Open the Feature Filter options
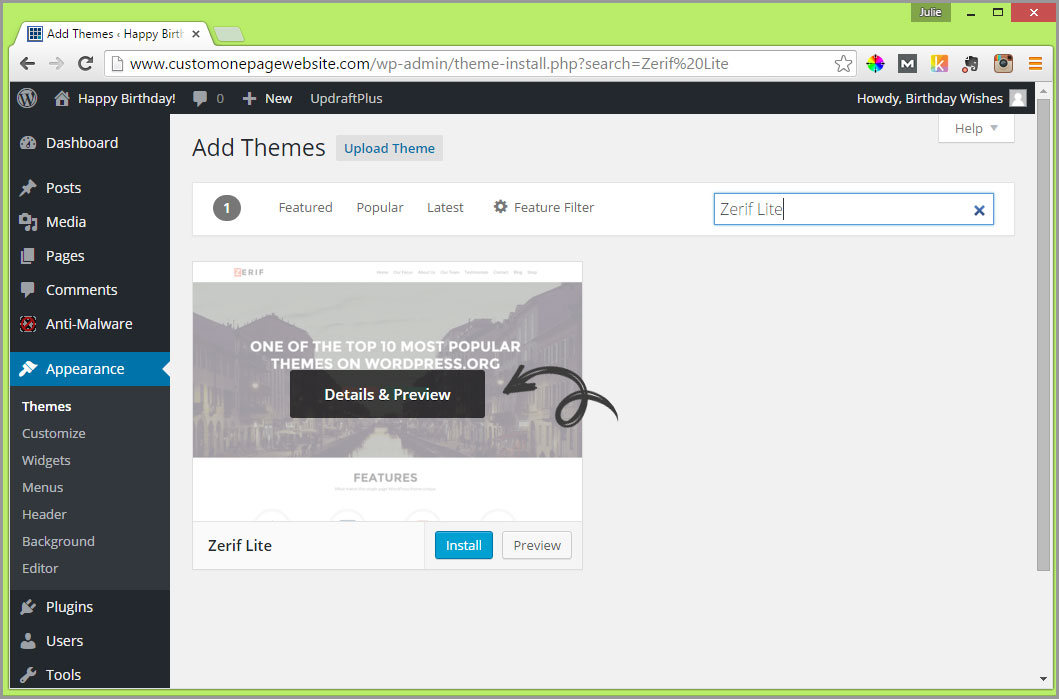 click(x=544, y=207)
